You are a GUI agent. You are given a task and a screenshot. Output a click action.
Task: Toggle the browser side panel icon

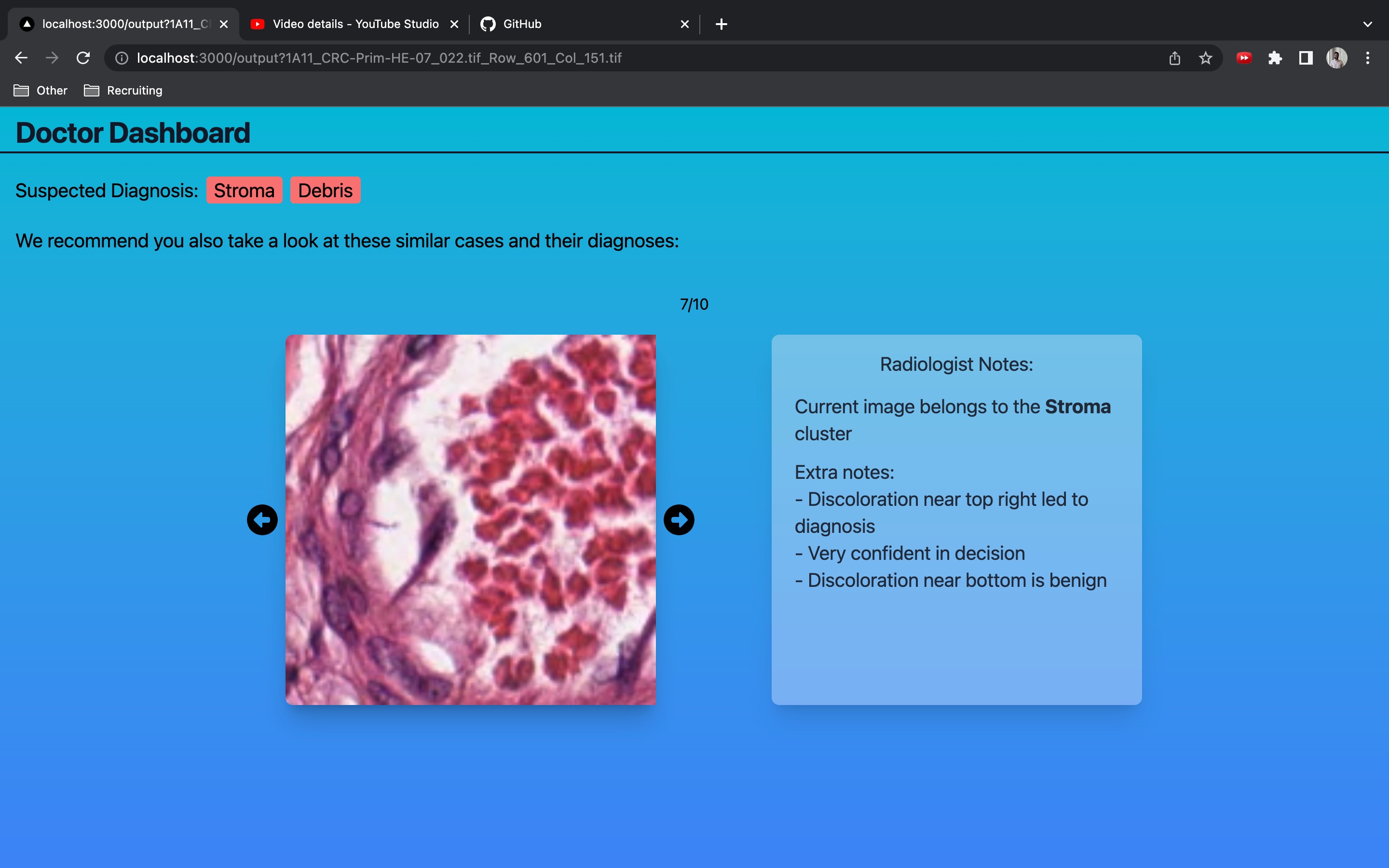(1306, 58)
